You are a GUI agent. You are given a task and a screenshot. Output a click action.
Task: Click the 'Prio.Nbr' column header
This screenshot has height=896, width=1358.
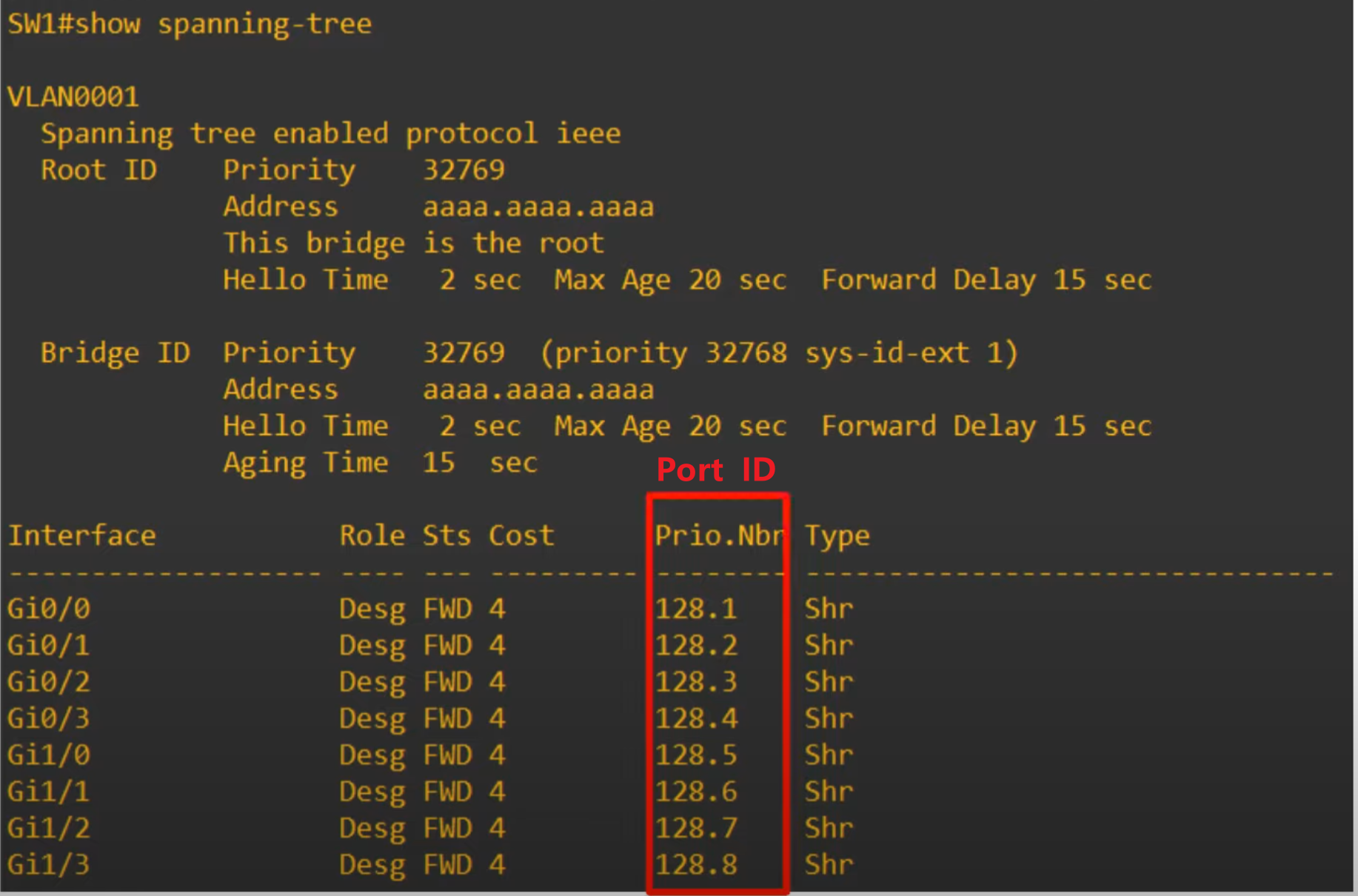click(x=720, y=536)
